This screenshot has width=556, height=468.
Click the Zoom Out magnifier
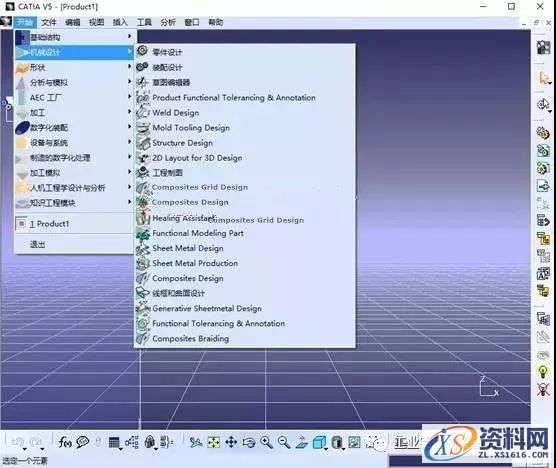tap(284, 442)
